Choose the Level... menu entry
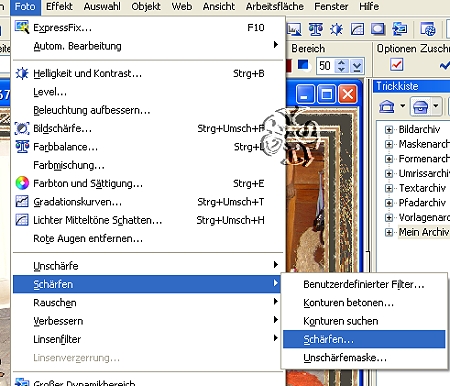The image size is (450, 386). click(x=148, y=92)
